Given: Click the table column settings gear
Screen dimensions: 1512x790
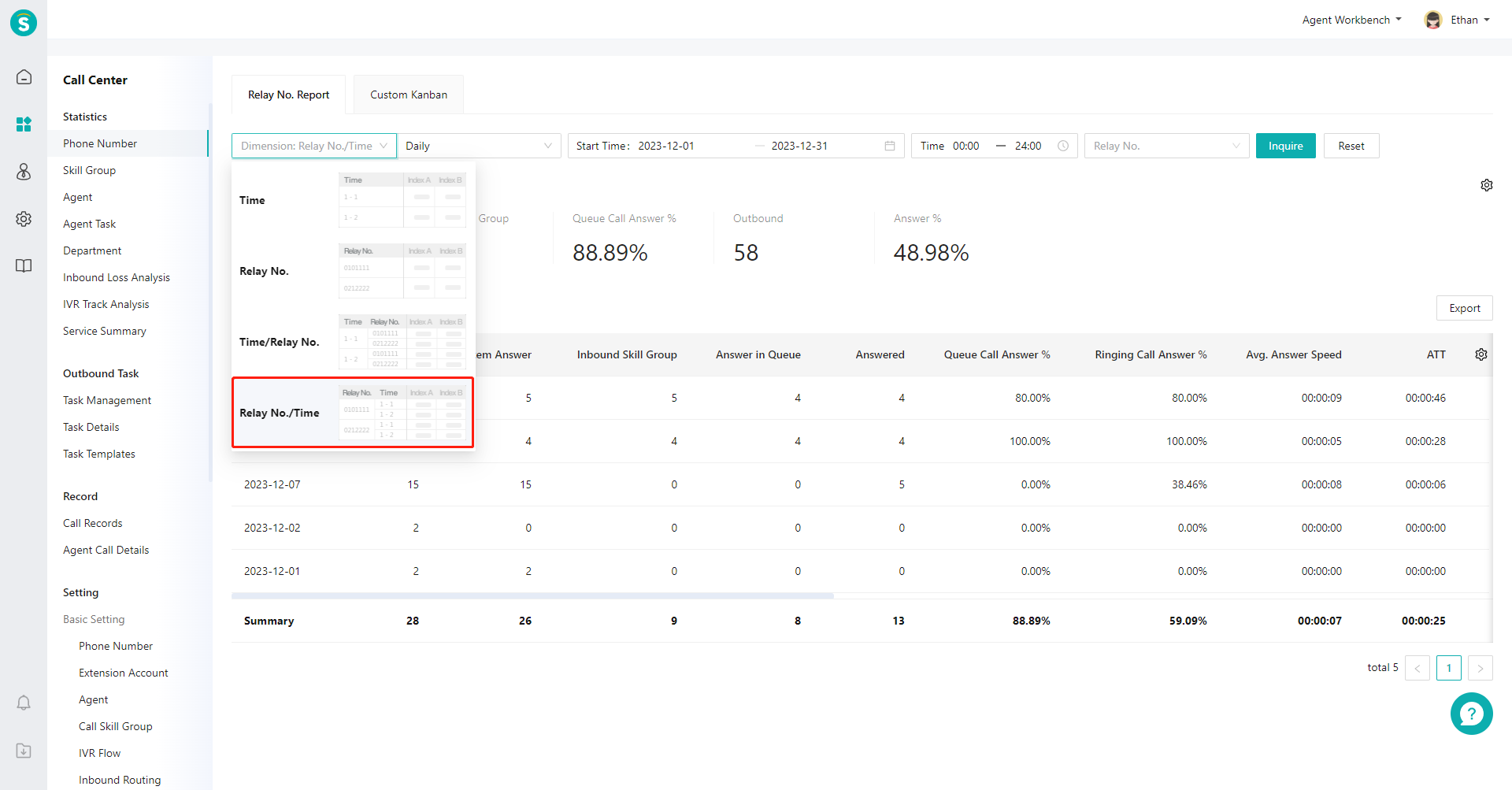Looking at the screenshot, I should [1481, 354].
